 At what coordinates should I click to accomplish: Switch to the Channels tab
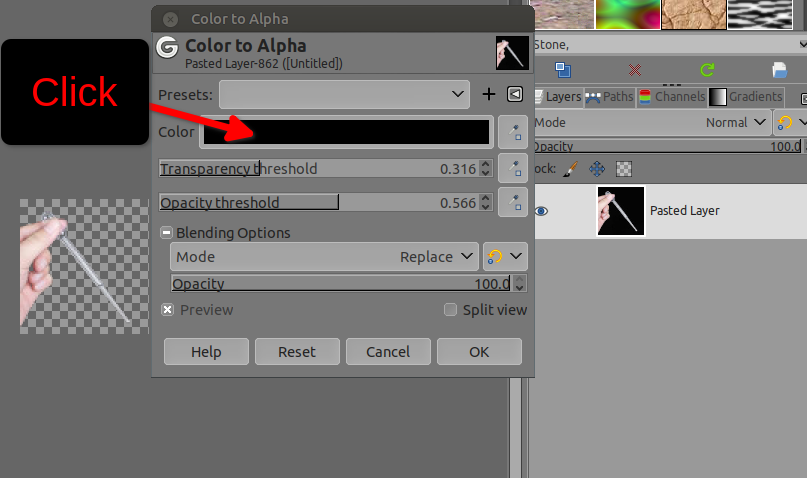[x=672, y=97]
